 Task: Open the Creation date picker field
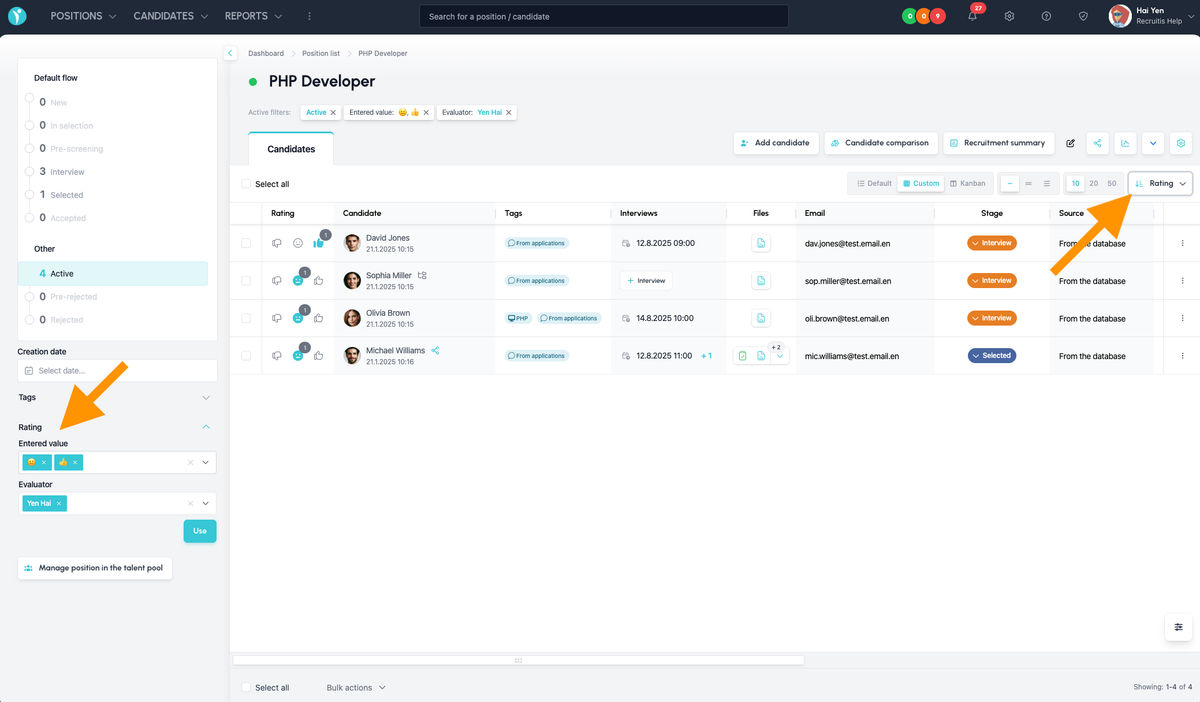coord(118,371)
